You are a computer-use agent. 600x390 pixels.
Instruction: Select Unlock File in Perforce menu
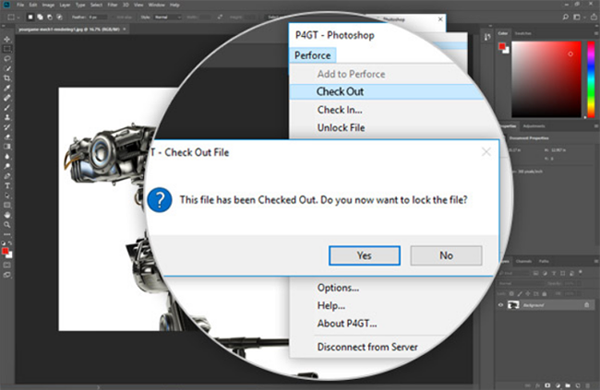[x=341, y=127]
